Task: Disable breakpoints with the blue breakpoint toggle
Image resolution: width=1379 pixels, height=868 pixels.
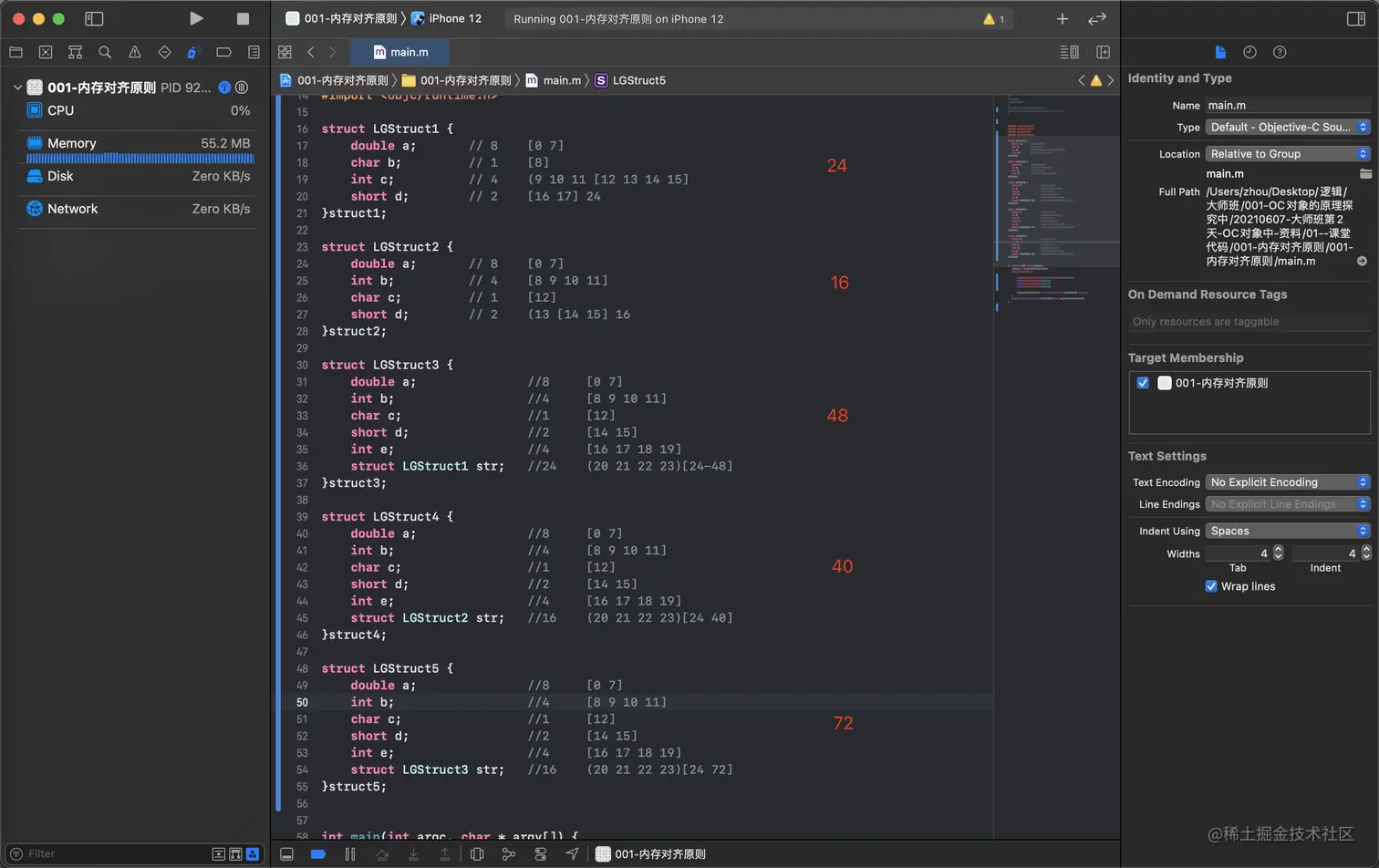Action: click(x=317, y=854)
